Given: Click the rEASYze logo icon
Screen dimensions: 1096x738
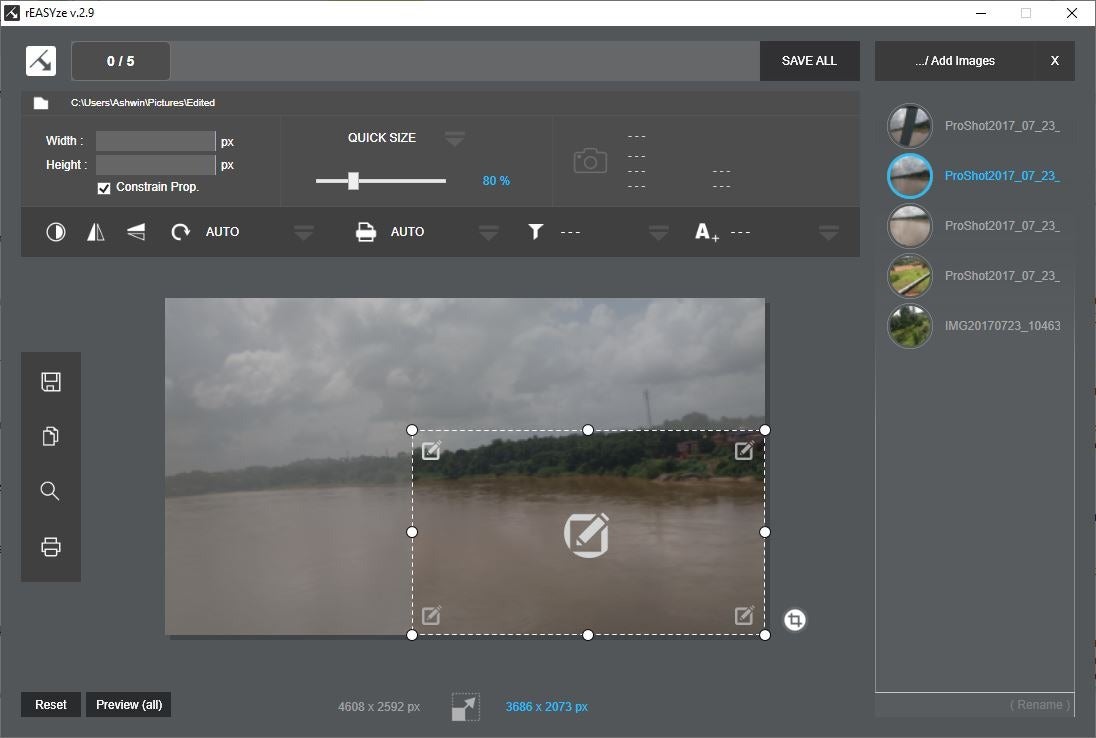Looking at the screenshot, I should pyautogui.click(x=41, y=61).
